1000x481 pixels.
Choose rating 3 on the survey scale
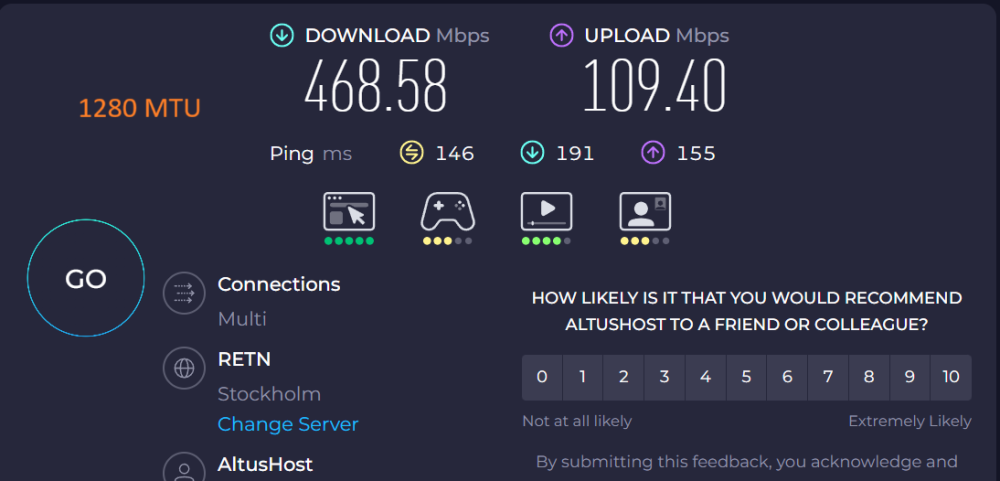click(x=665, y=378)
